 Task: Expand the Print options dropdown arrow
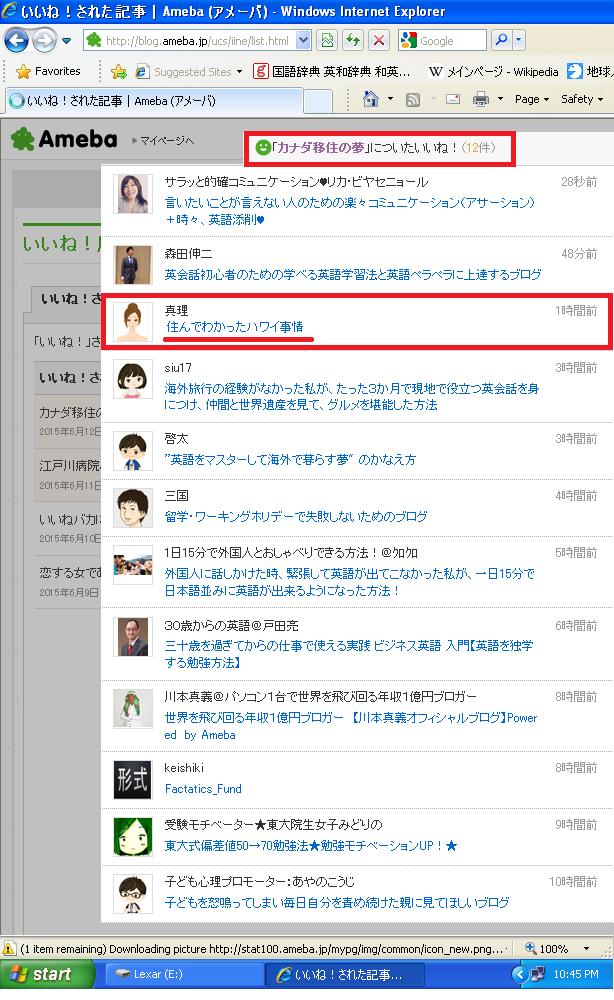coord(501,99)
